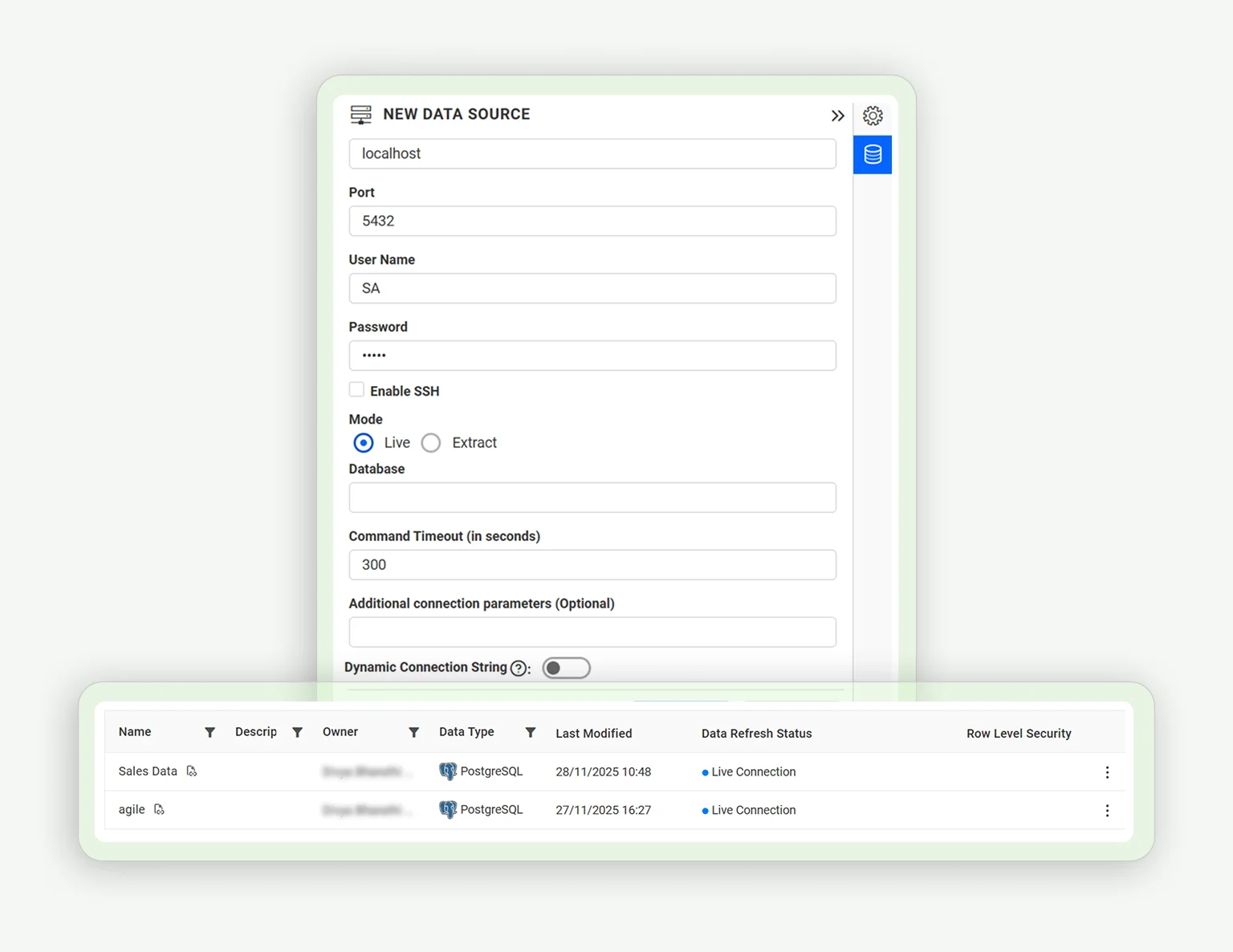Select the blue database panel icon
1233x952 pixels.
pos(873,154)
